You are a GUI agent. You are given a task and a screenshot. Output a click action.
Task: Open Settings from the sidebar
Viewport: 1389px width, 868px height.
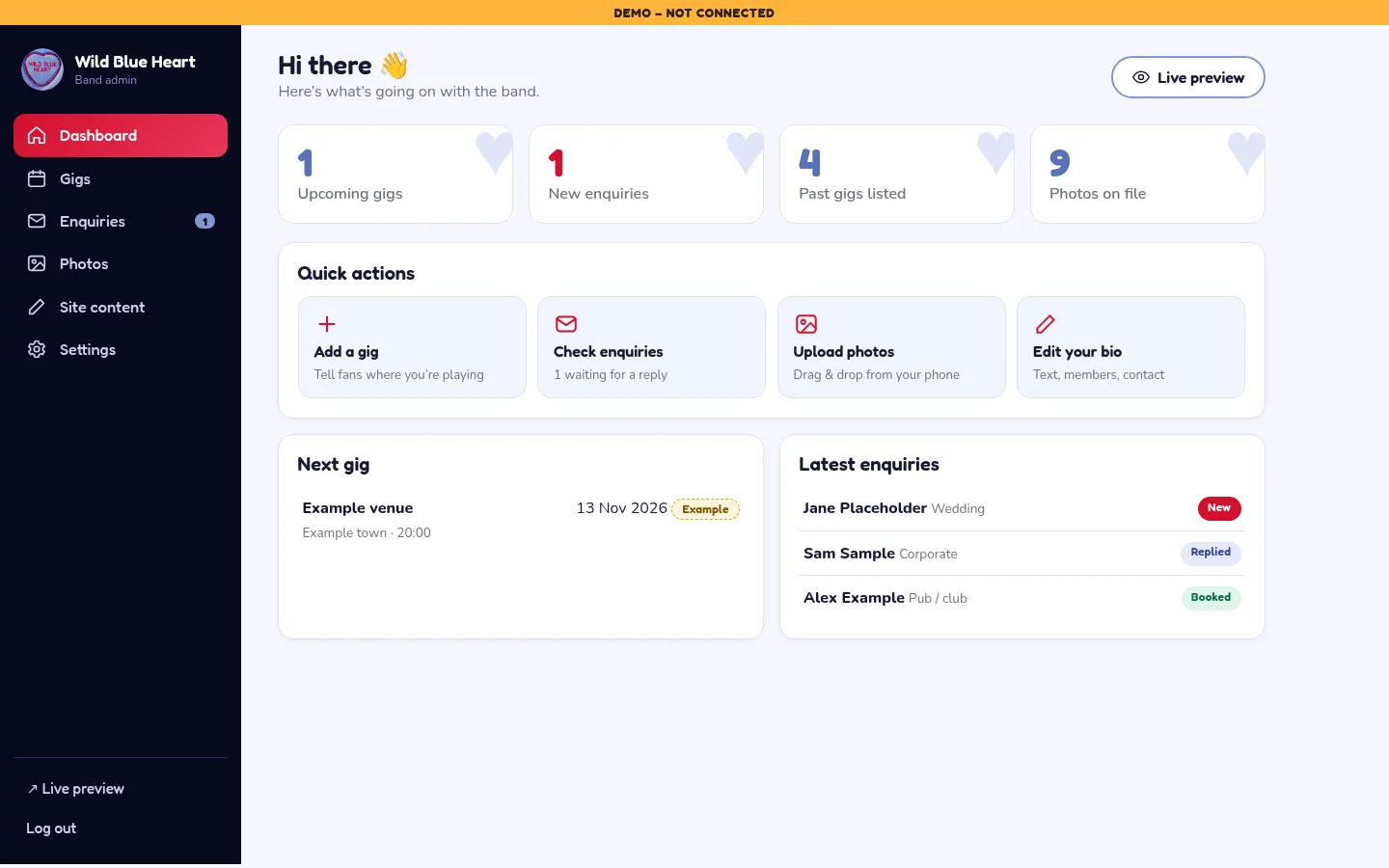click(121, 349)
